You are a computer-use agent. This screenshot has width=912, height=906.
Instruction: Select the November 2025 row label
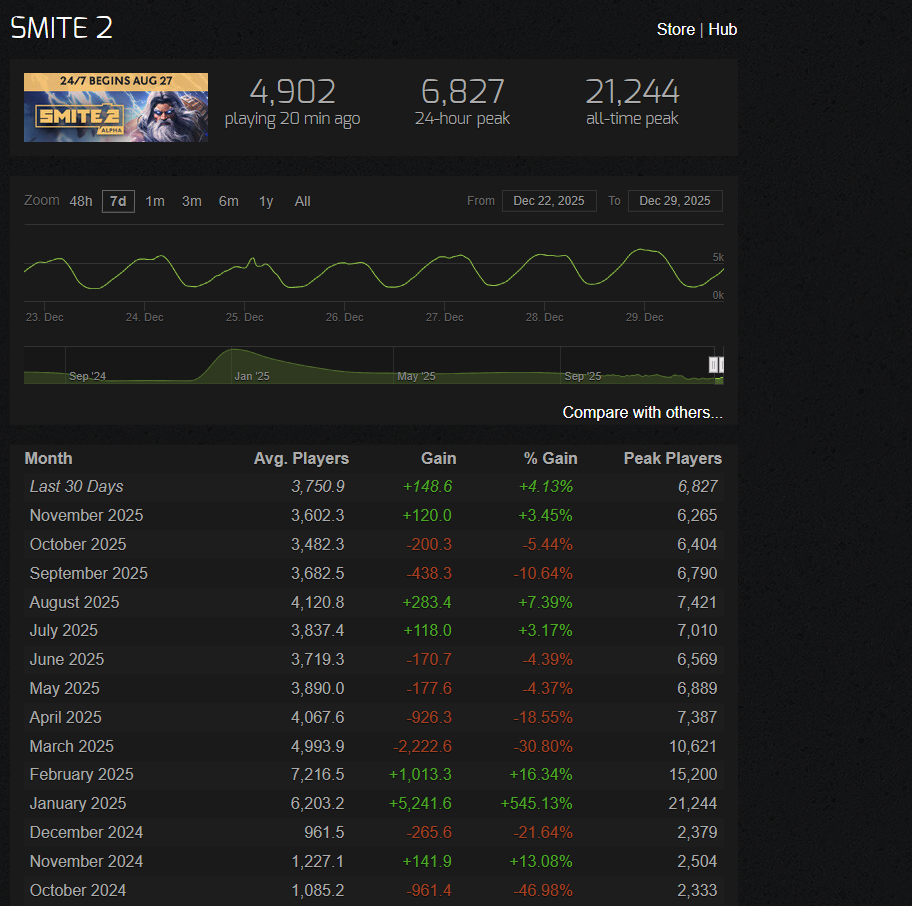click(x=86, y=515)
